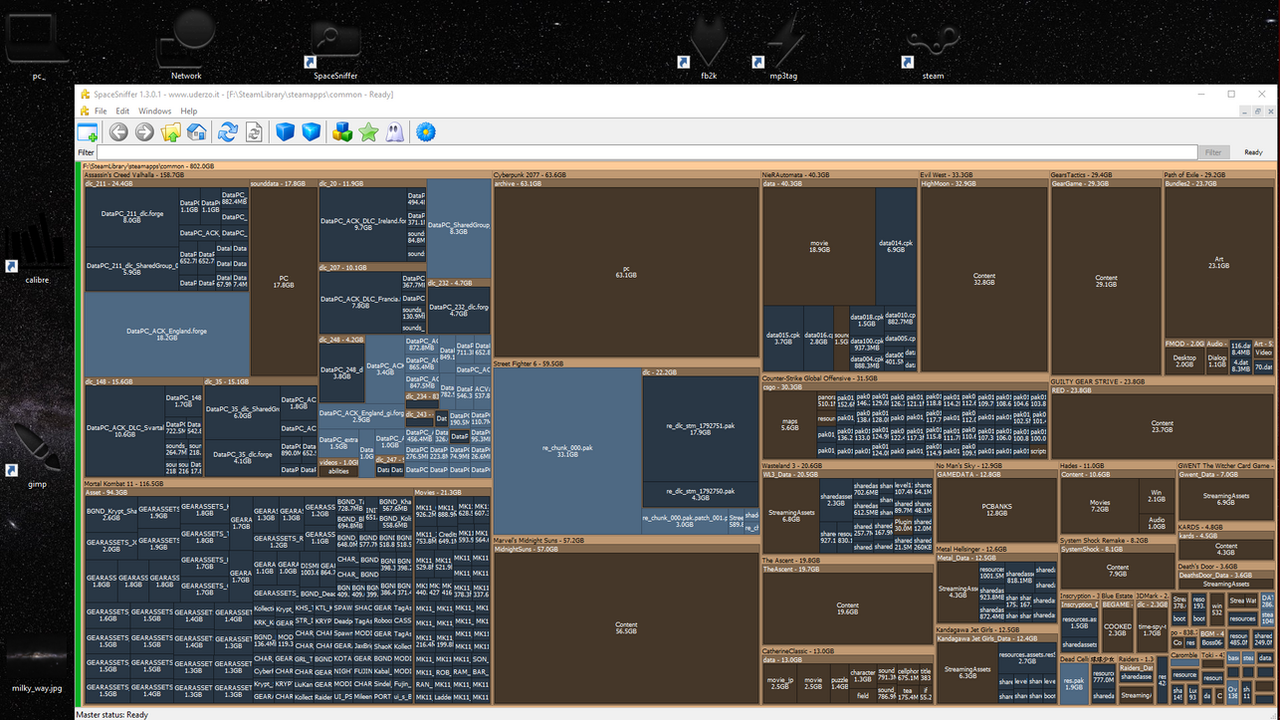Viewport: 1280px width, 720px height.
Task: Start a new master scan with blue arrows
Action: 228,131
